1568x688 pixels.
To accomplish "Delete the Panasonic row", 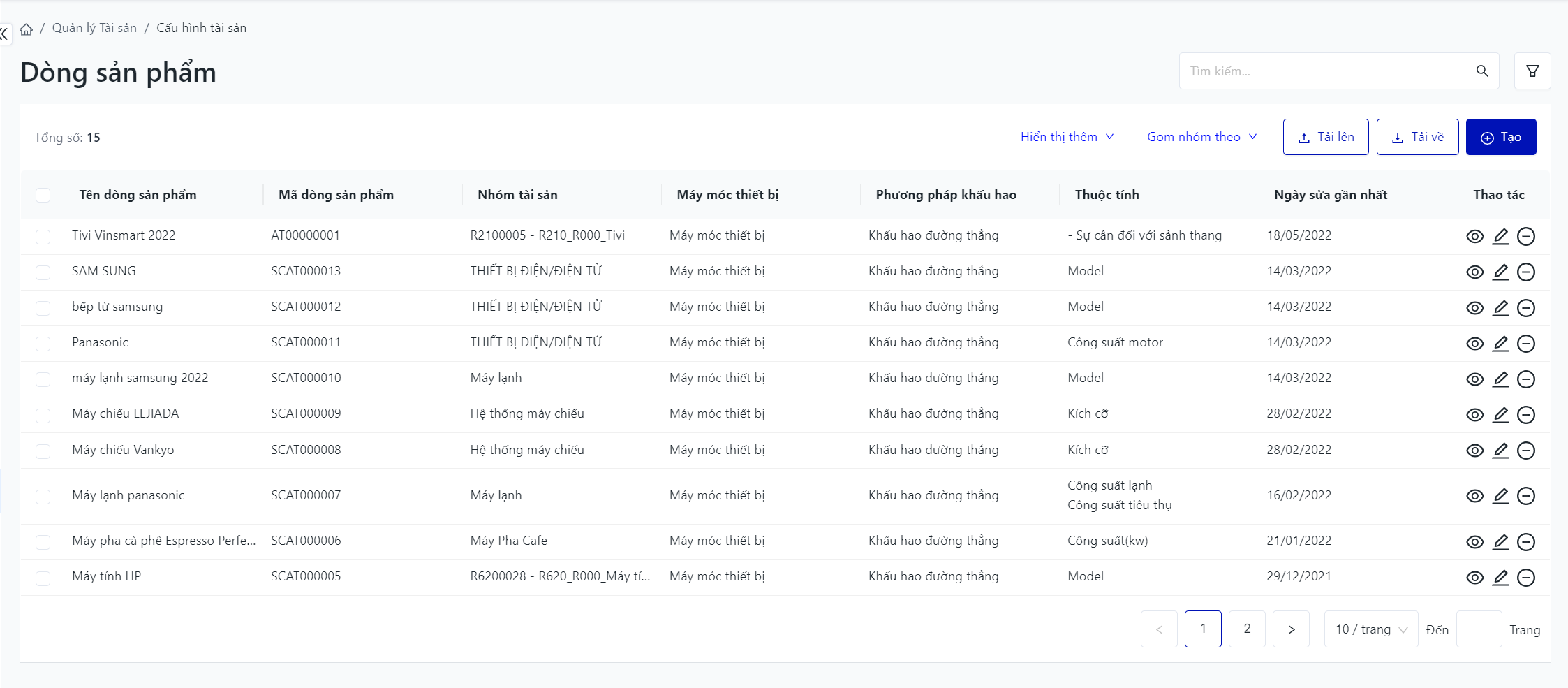I will click(x=1526, y=344).
